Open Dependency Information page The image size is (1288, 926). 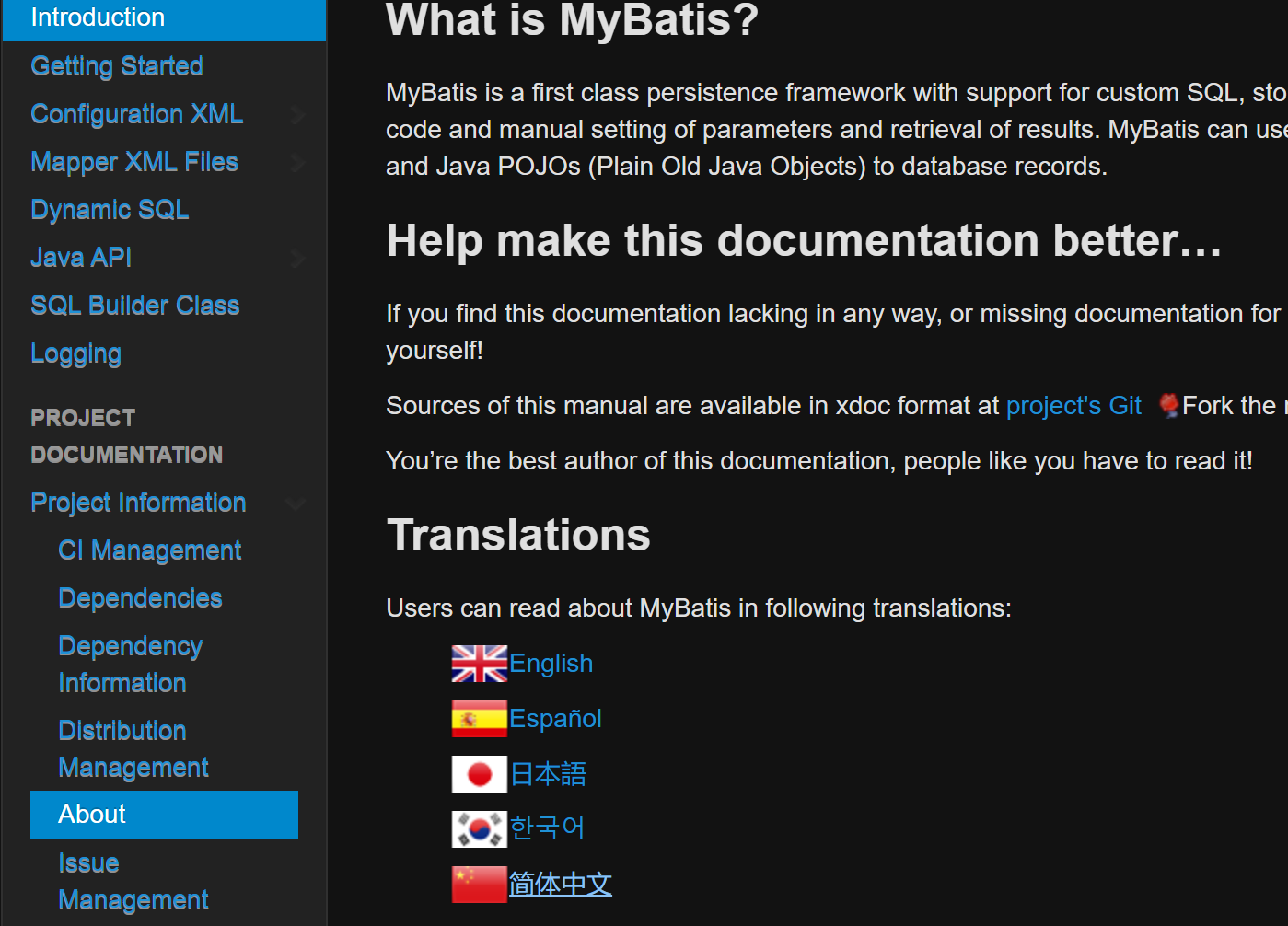pyautogui.click(x=131, y=665)
